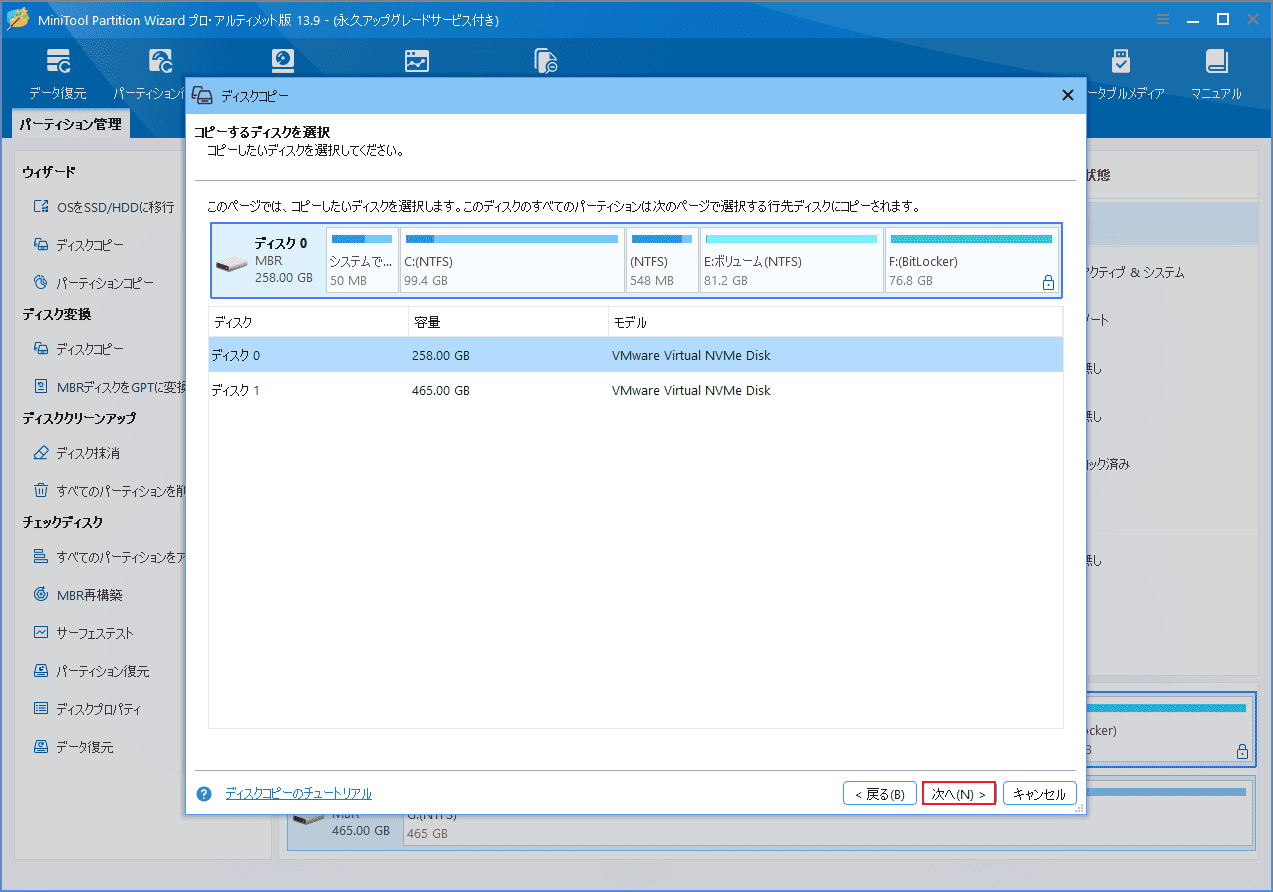Choose Convert MBR Disk to GPT option
Screen dimensions: 1273x892
pos(109,387)
